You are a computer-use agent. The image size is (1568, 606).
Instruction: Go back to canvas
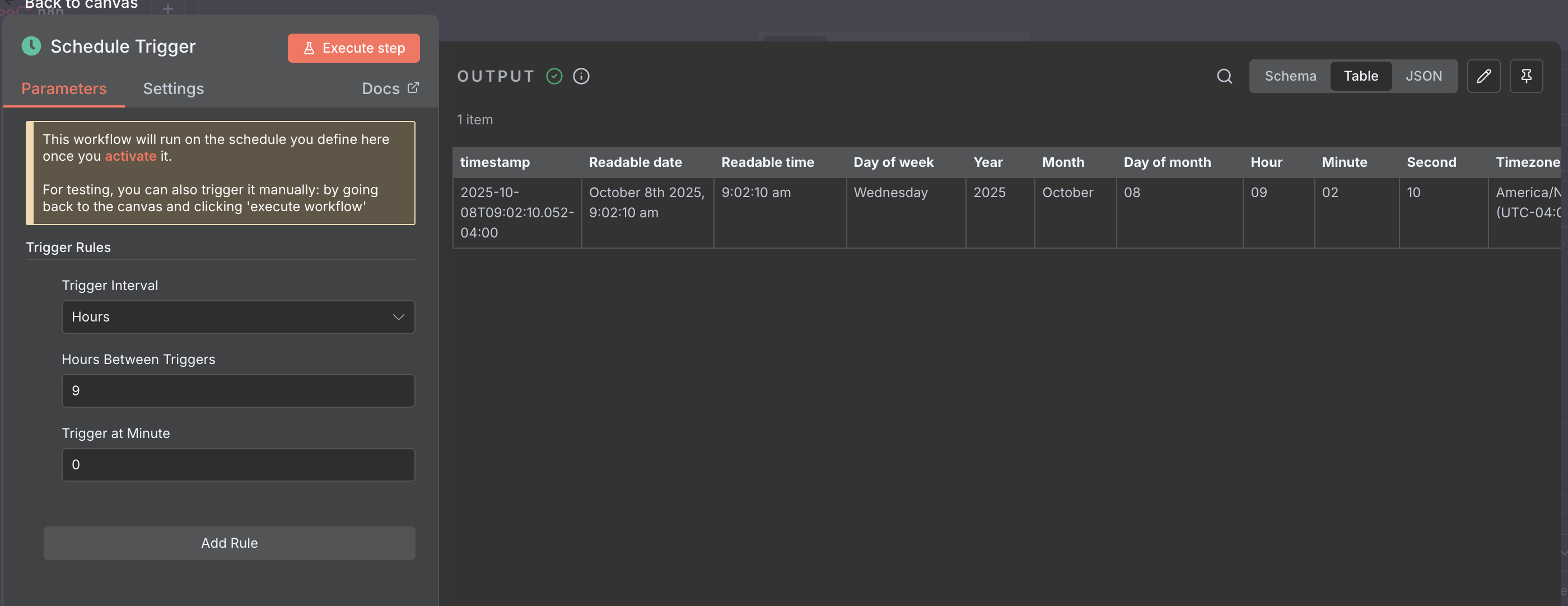[x=80, y=5]
